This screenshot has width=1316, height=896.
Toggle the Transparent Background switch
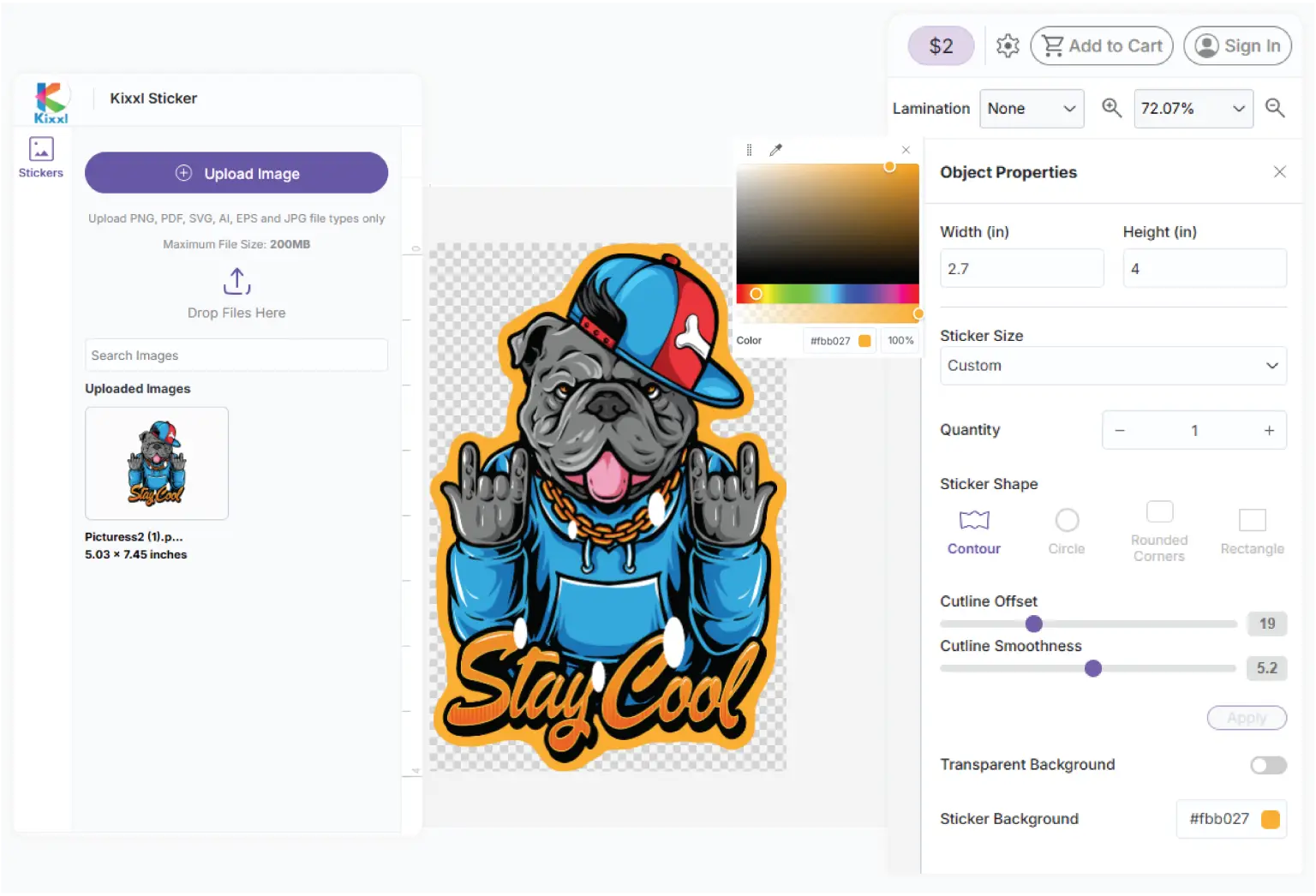(1268, 765)
